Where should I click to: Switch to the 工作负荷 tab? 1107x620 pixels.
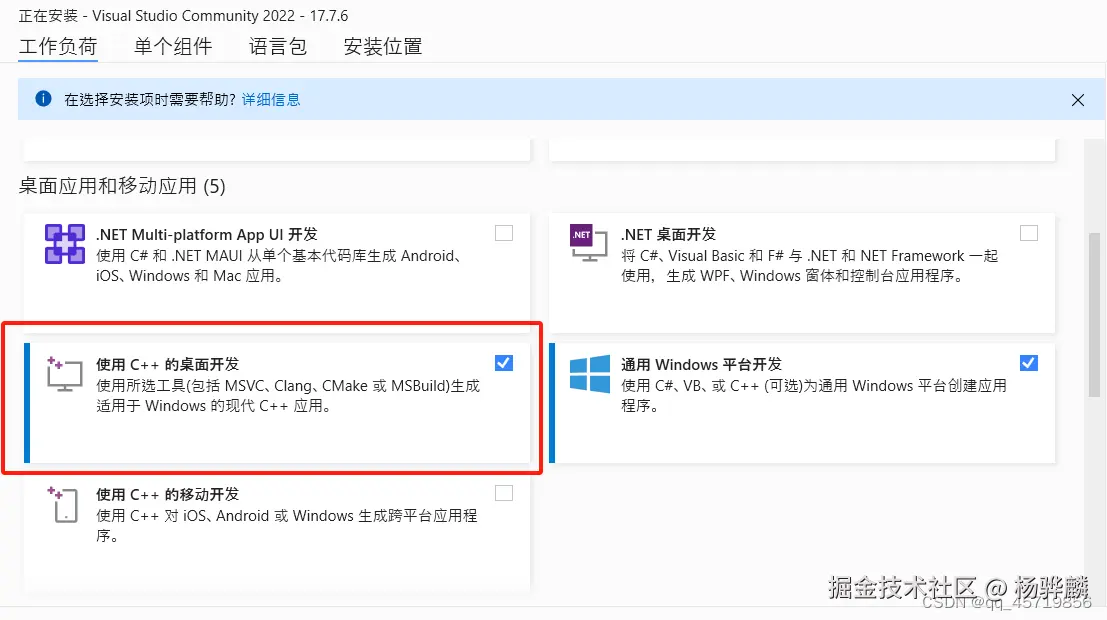tap(58, 47)
